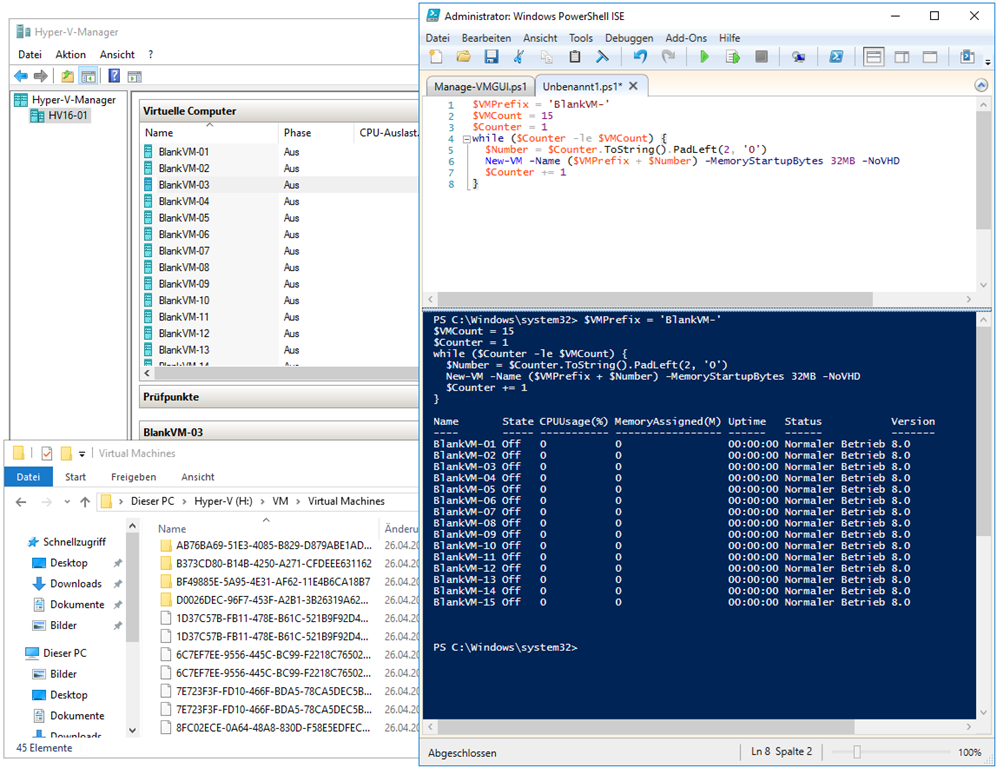Toggle the console tree in Hyper-V-Manager toolbar
997x768 pixels.
point(88,77)
